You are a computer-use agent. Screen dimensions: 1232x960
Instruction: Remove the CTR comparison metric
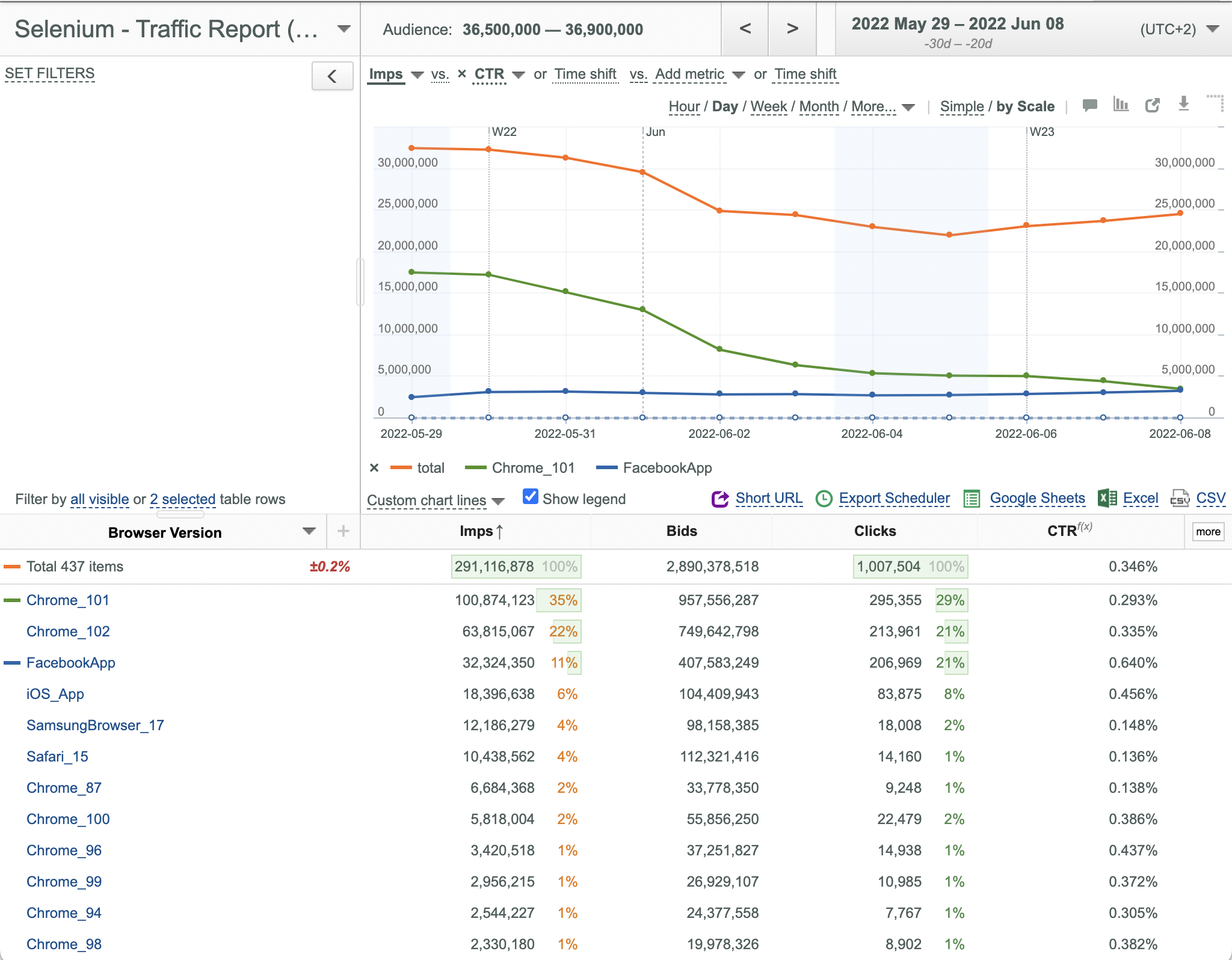(461, 74)
